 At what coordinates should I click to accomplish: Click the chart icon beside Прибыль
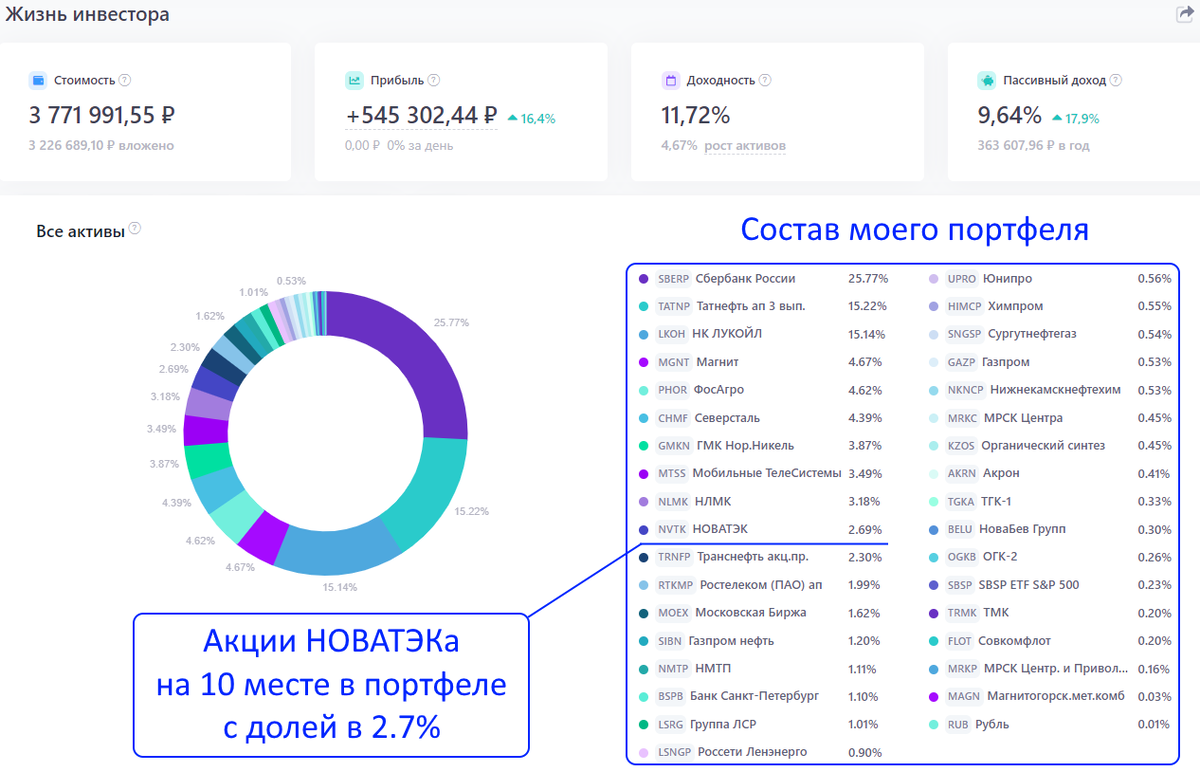[x=354, y=80]
